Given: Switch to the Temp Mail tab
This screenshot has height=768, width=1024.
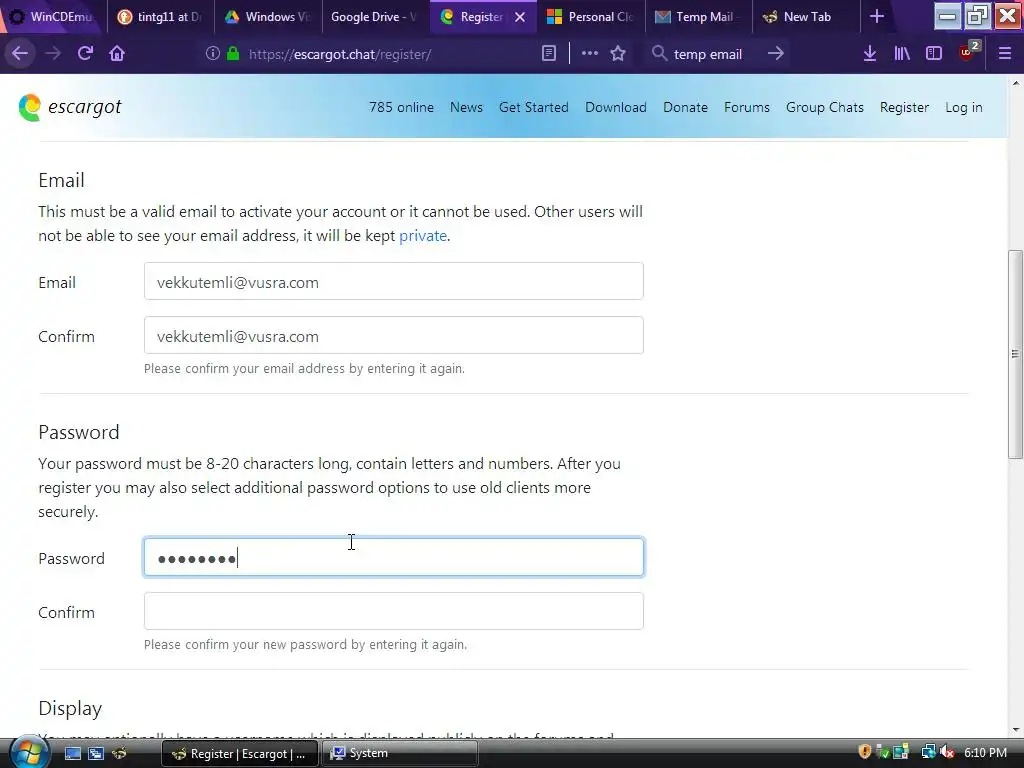Looking at the screenshot, I should point(698,17).
